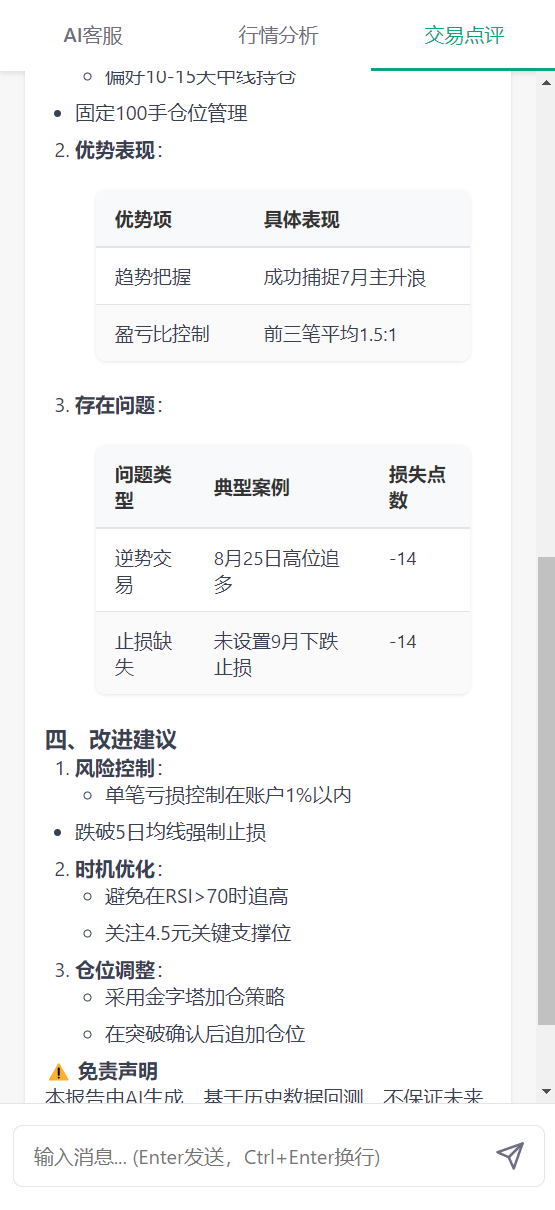Screen dimensions: 555x1210
Task: Click the 优势表现 list heading
Action: (x=118, y=151)
